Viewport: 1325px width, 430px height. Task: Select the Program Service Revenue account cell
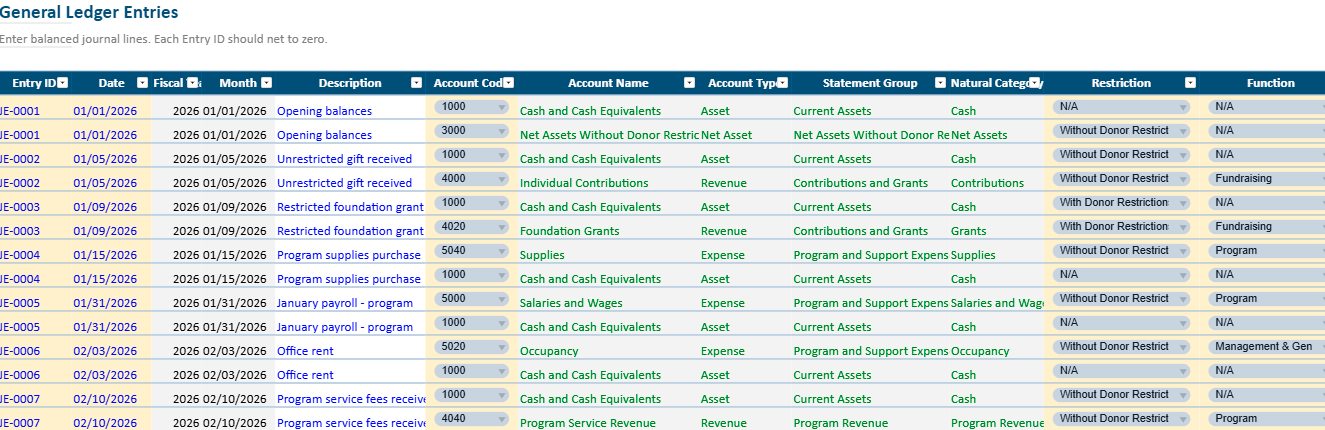coord(588,423)
